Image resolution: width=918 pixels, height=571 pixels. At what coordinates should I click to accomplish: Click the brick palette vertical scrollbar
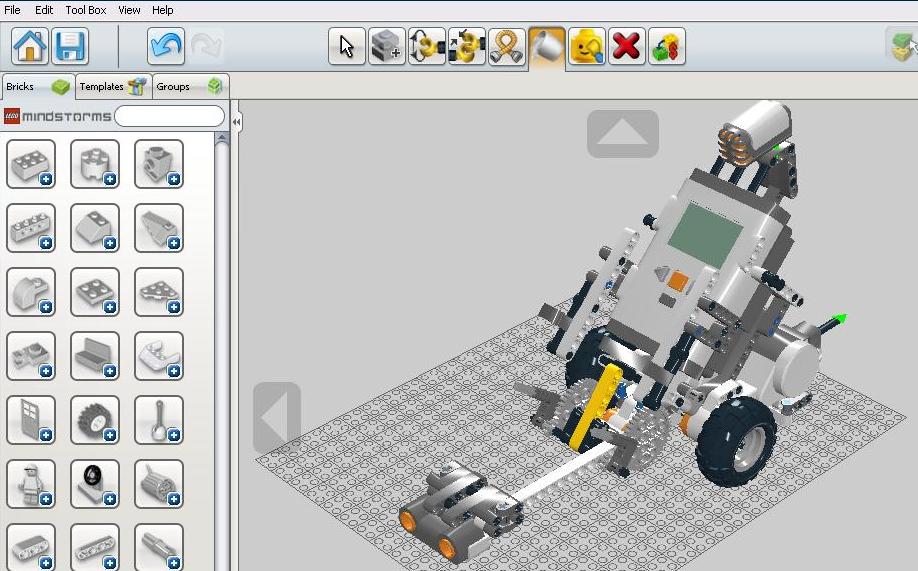click(221, 351)
